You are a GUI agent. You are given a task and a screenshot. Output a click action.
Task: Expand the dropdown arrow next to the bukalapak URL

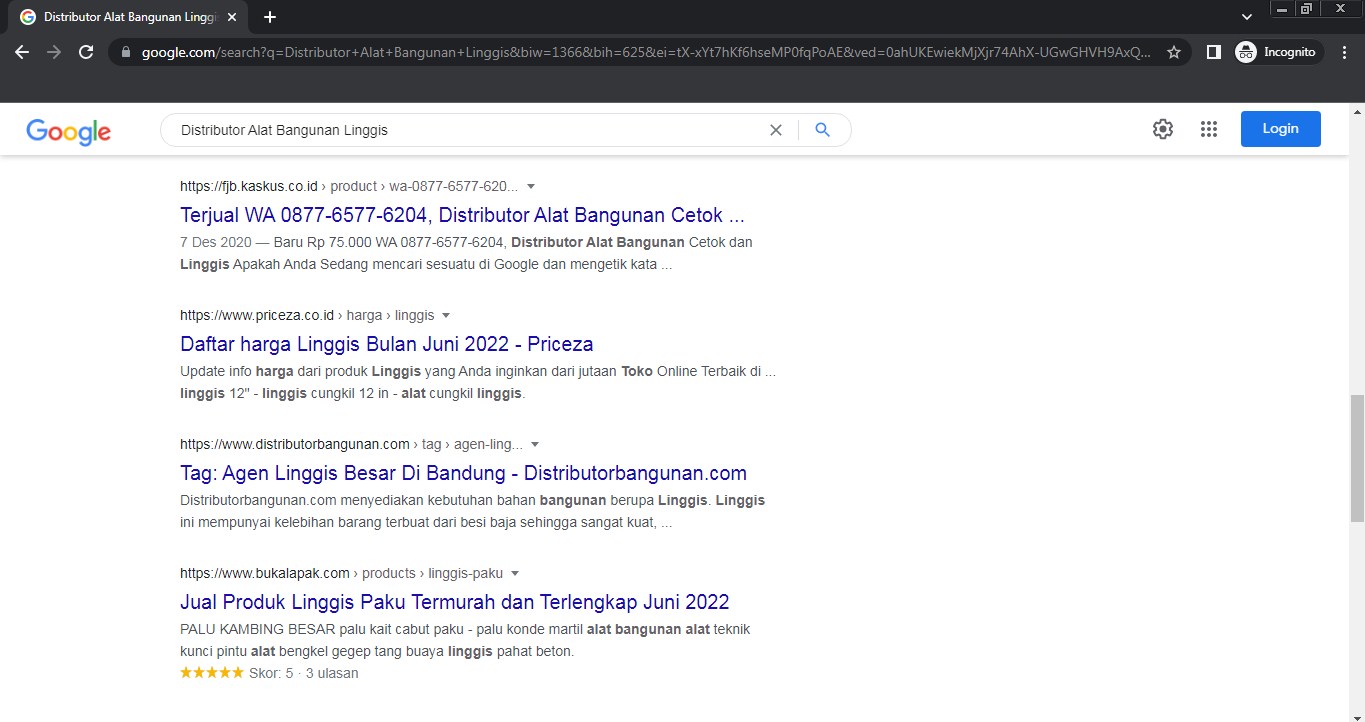coord(515,574)
